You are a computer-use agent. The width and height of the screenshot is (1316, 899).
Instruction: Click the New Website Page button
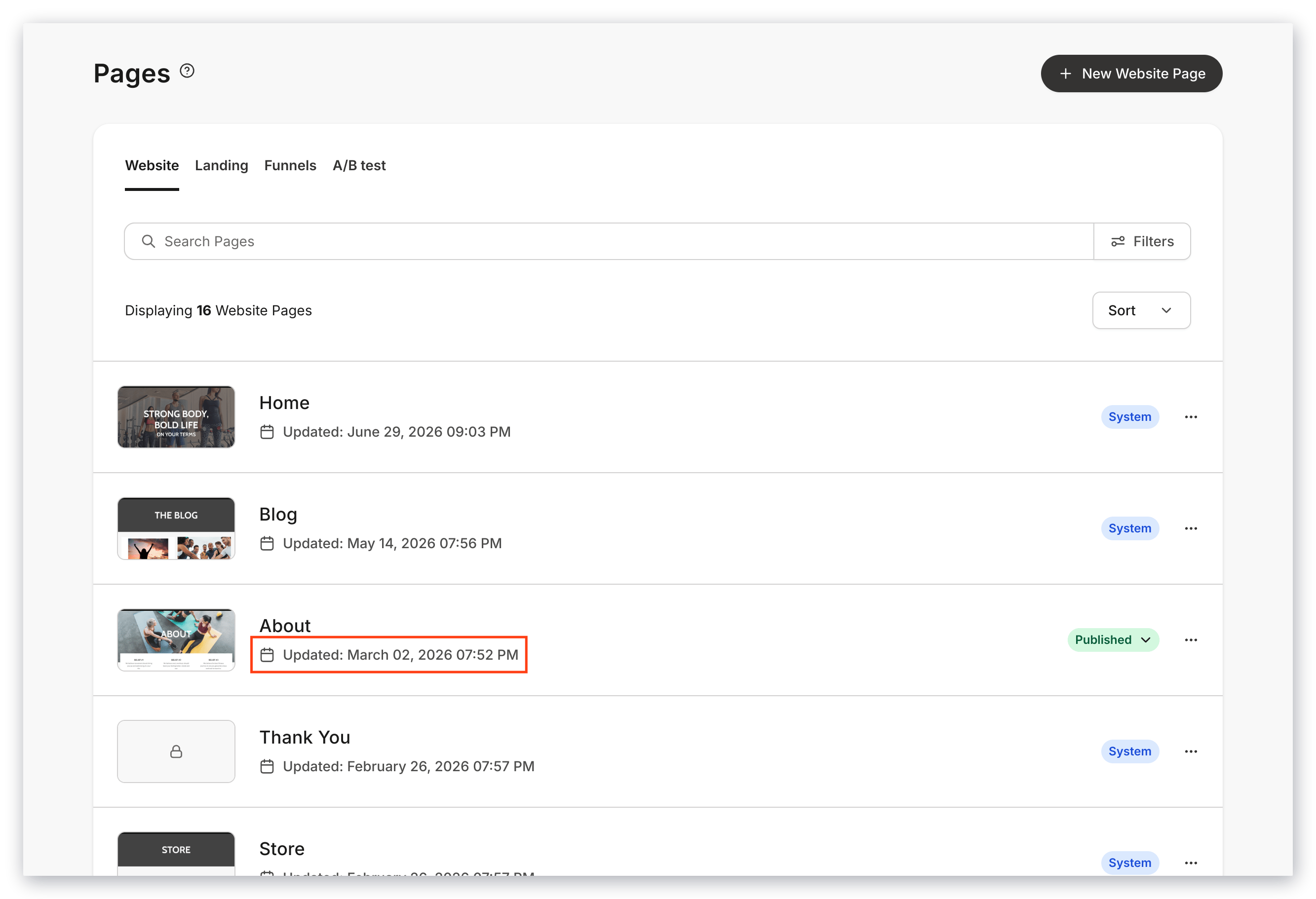[x=1131, y=74]
